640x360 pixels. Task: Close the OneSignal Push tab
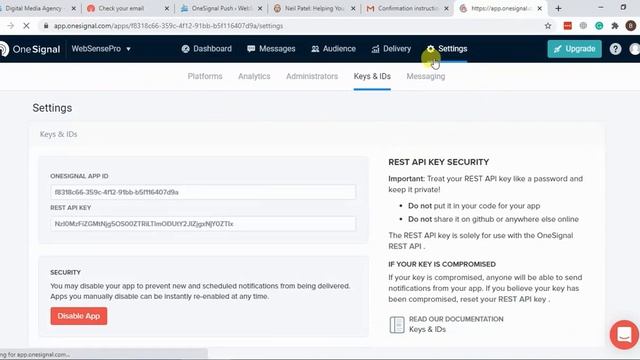click(260, 8)
